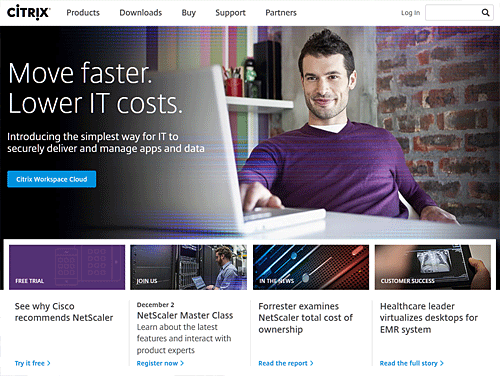Click 'NetScaler Master Class' heading
The height and width of the screenshot is (376, 500).
[185, 315]
